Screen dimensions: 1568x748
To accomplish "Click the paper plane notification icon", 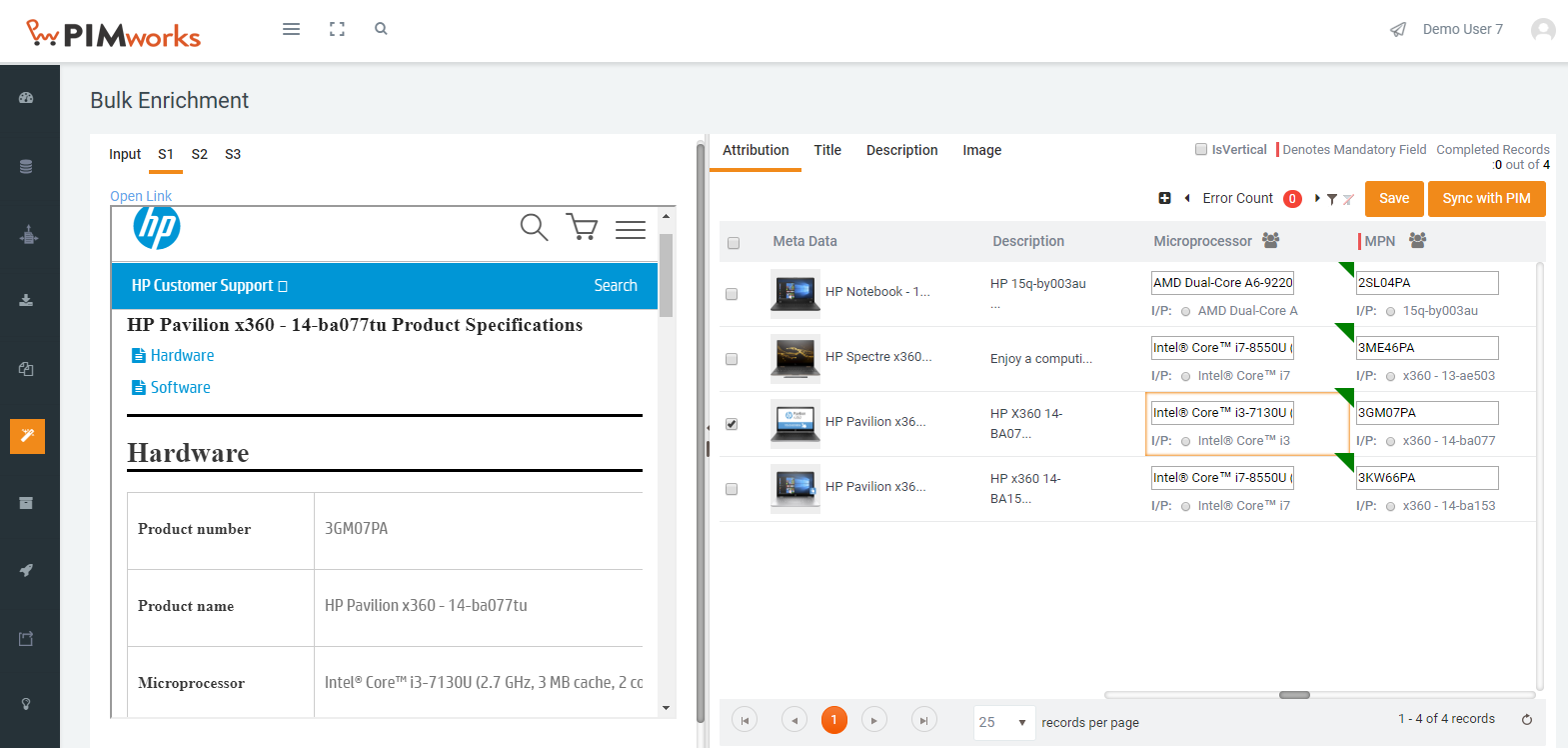I will click(1398, 29).
